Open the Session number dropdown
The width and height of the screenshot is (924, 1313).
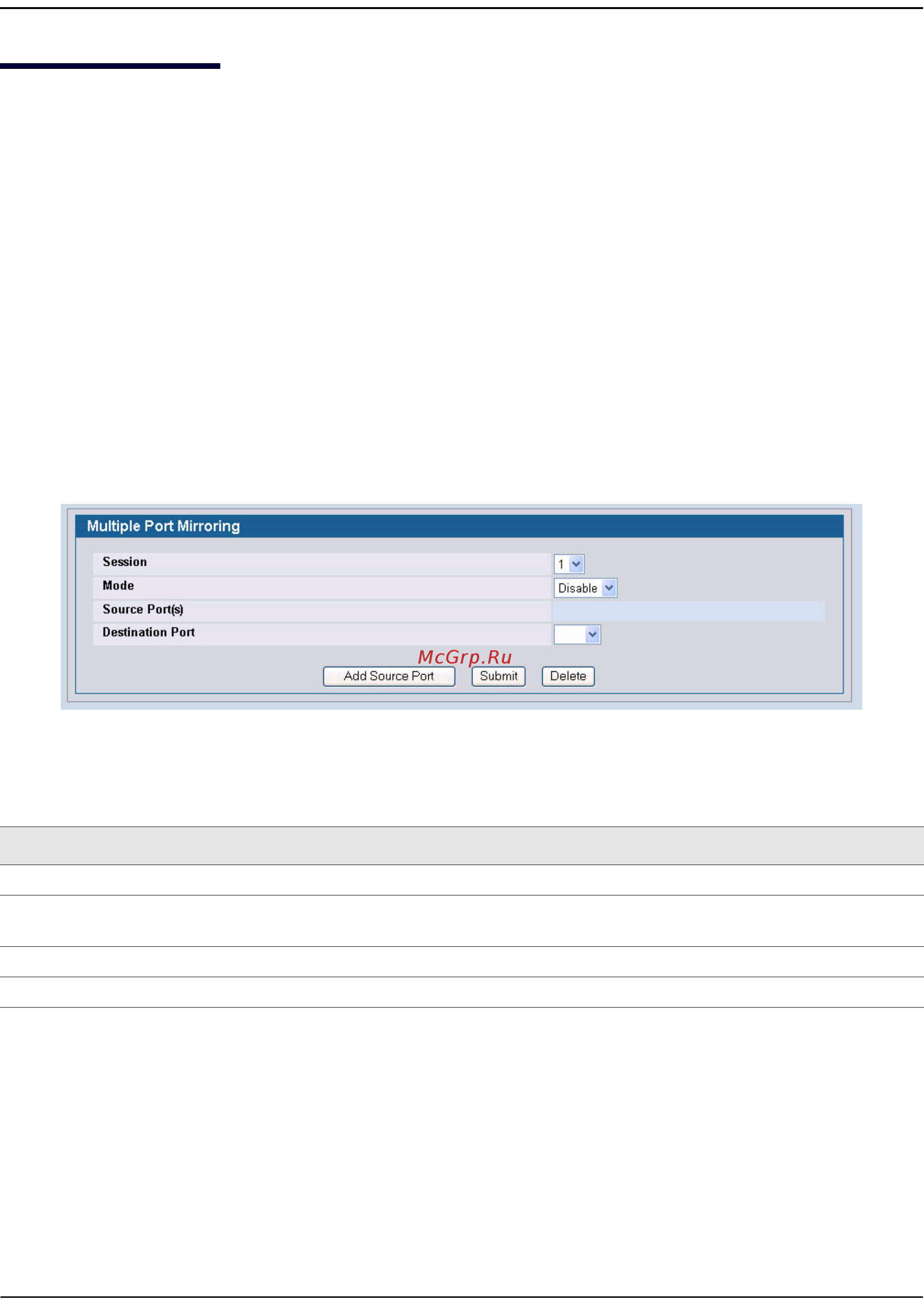pyautogui.click(x=568, y=564)
